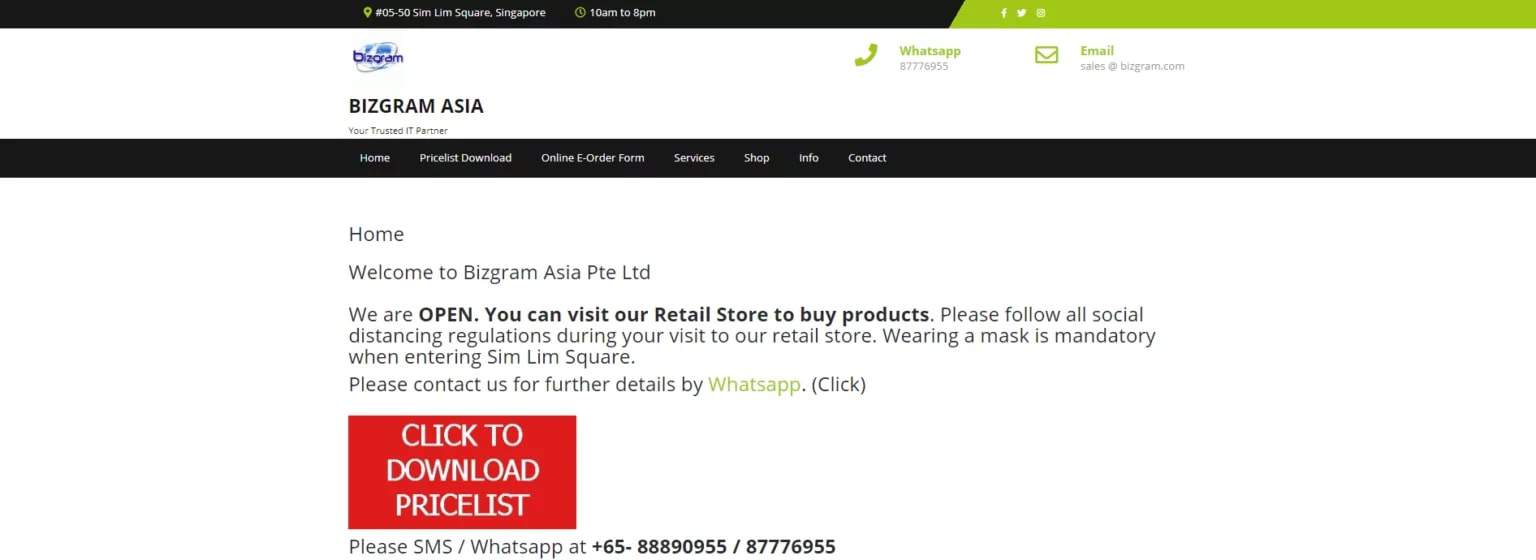The height and width of the screenshot is (560, 1536).
Task: Click the green phone icon
Action: 866,55
